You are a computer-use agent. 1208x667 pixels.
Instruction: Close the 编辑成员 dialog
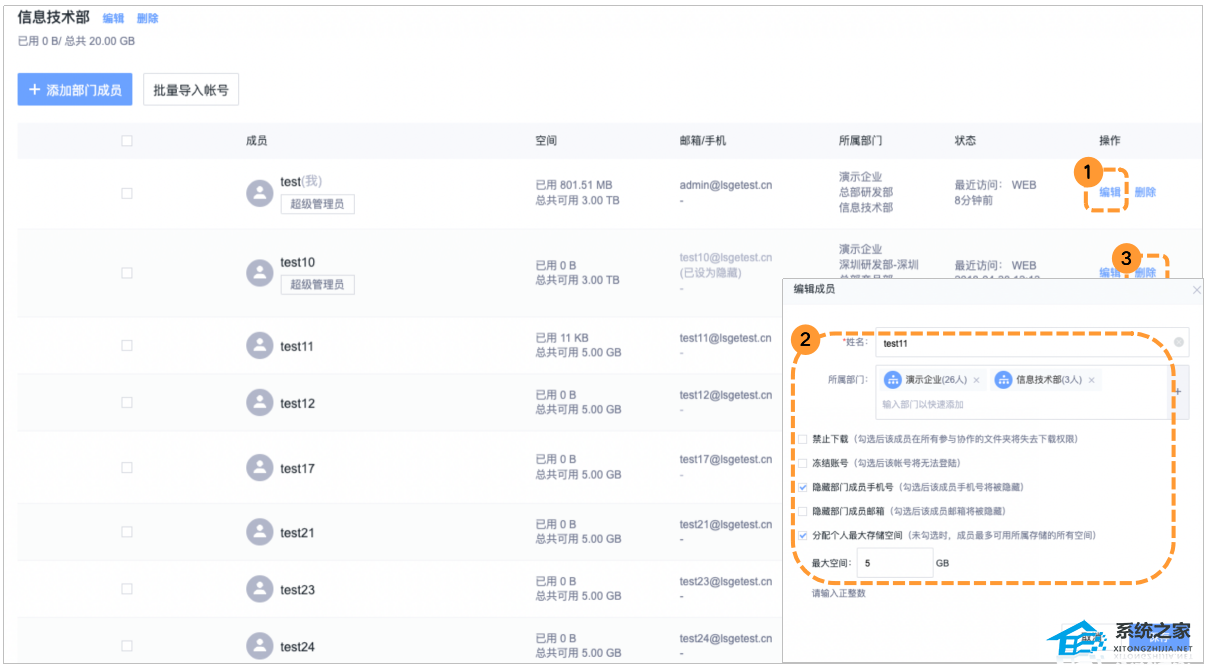pos(1197,290)
